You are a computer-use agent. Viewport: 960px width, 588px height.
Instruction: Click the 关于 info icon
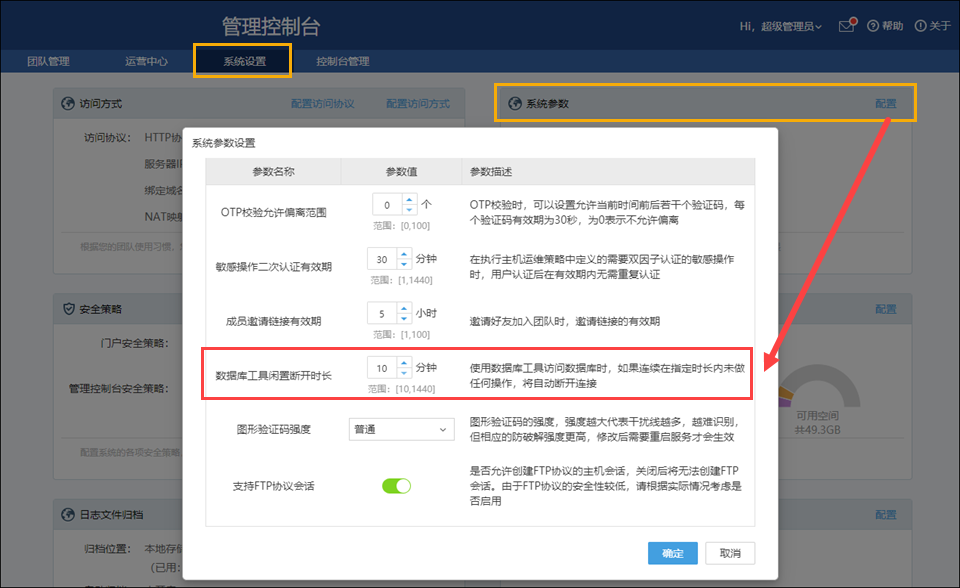tap(919, 26)
